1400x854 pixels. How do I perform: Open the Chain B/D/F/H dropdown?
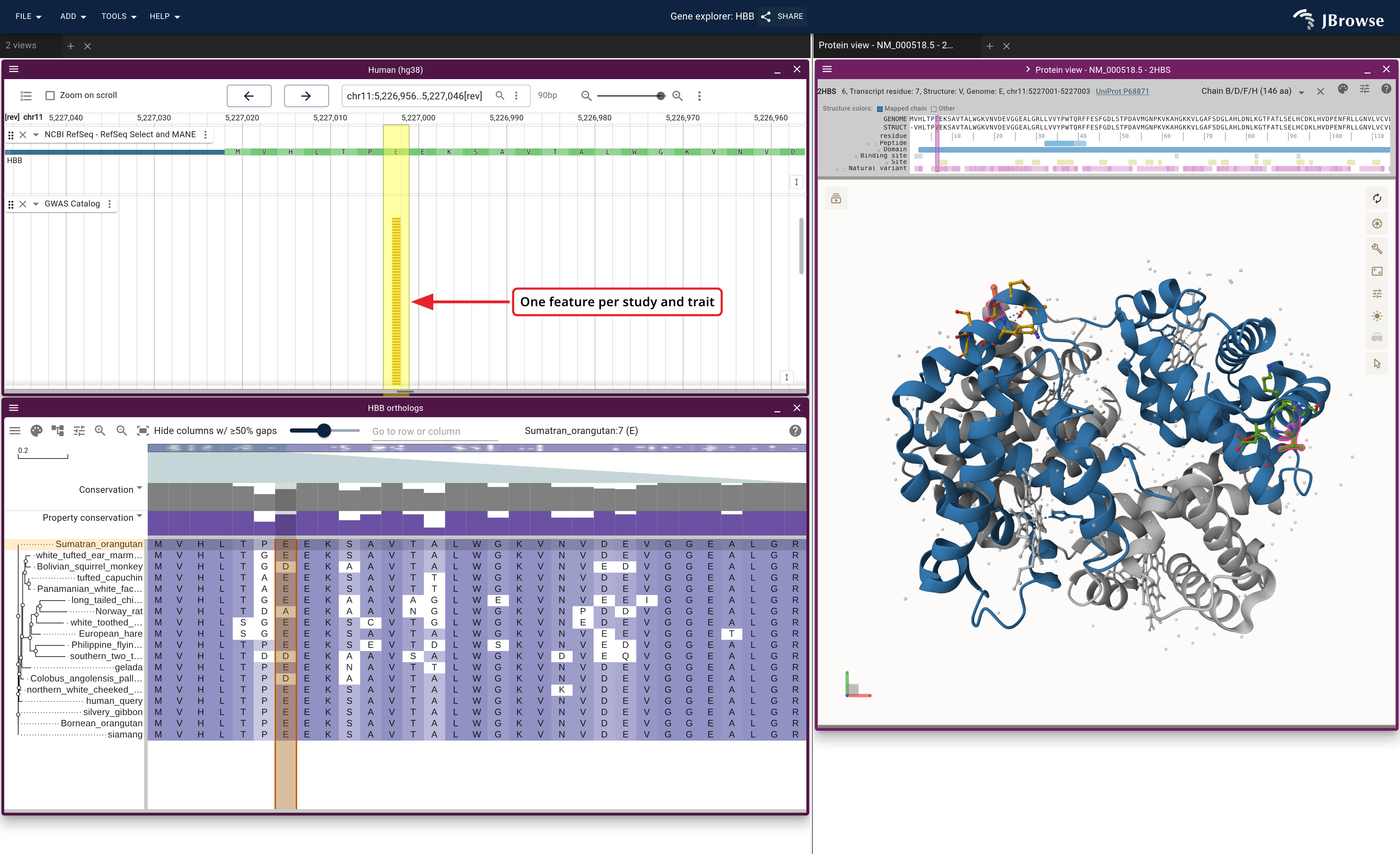[x=1252, y=91]
